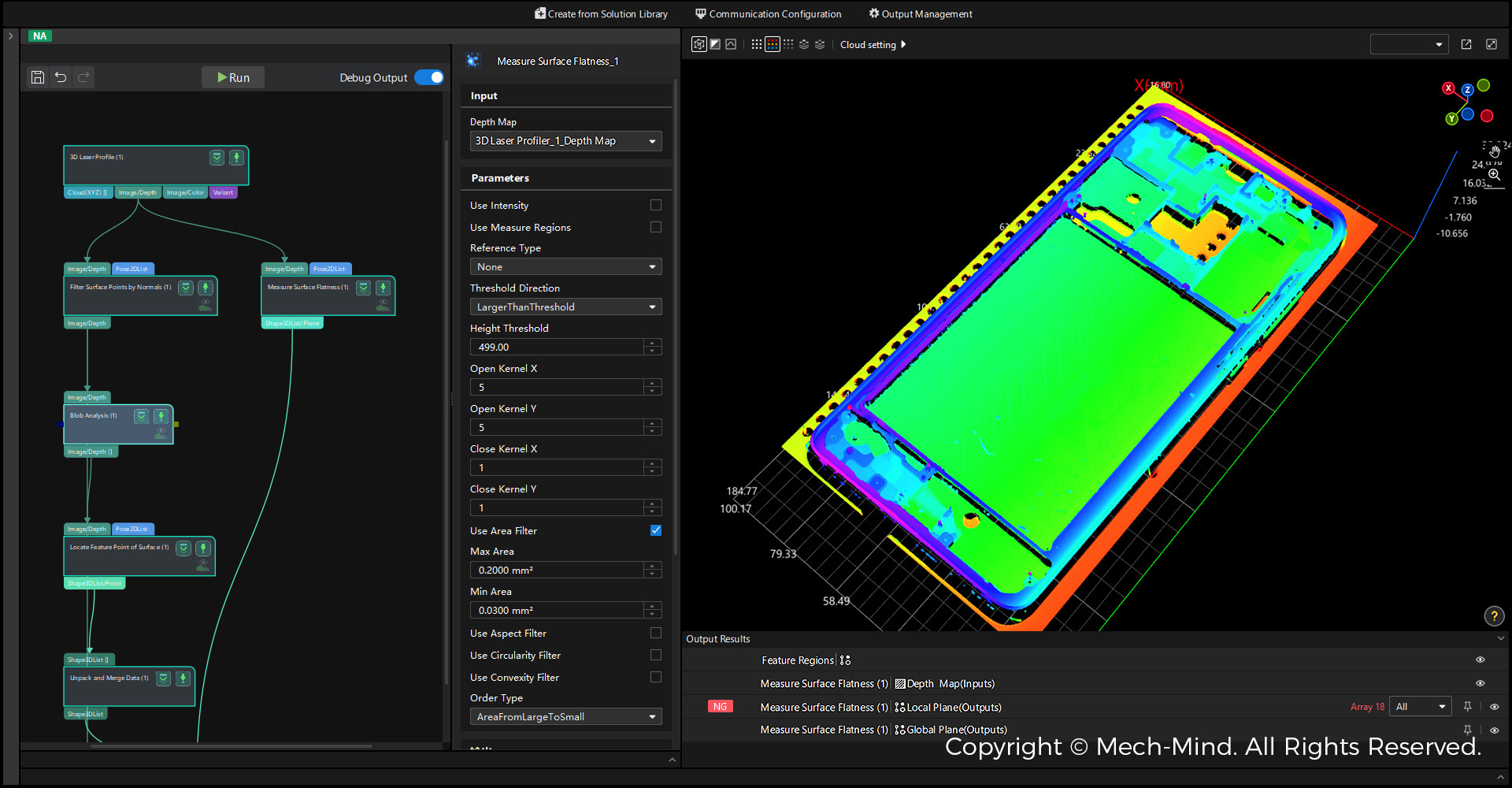Hide Feature Regions with eye icon
Viewport: 1512px width, 788px height.
tap(1480, 660)
